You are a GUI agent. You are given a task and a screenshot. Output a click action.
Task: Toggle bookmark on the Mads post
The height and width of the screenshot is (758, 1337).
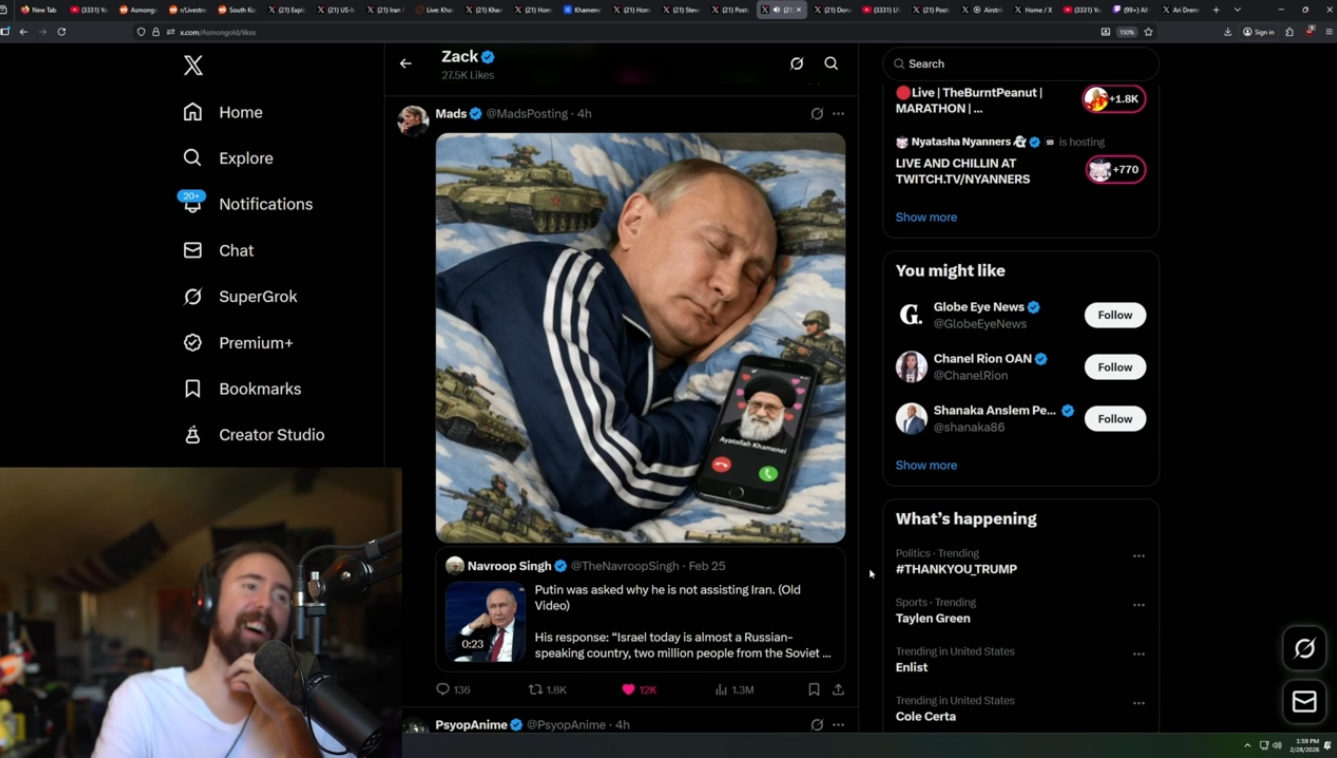coord(814,689)
